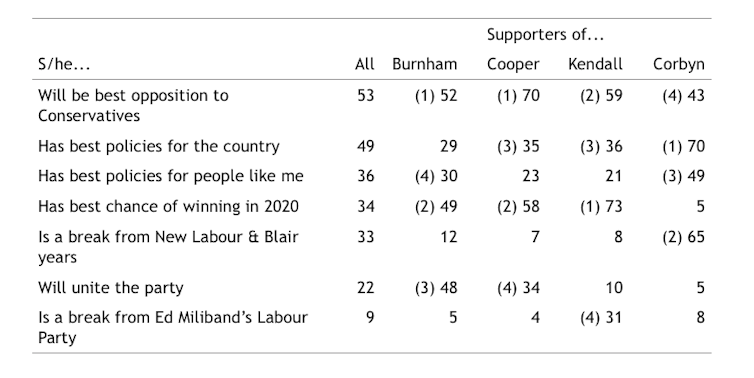Click the 'S/he...' row header label
Image resolution: width=754 pixels, height=378 pixels.
tap(64, 64)
